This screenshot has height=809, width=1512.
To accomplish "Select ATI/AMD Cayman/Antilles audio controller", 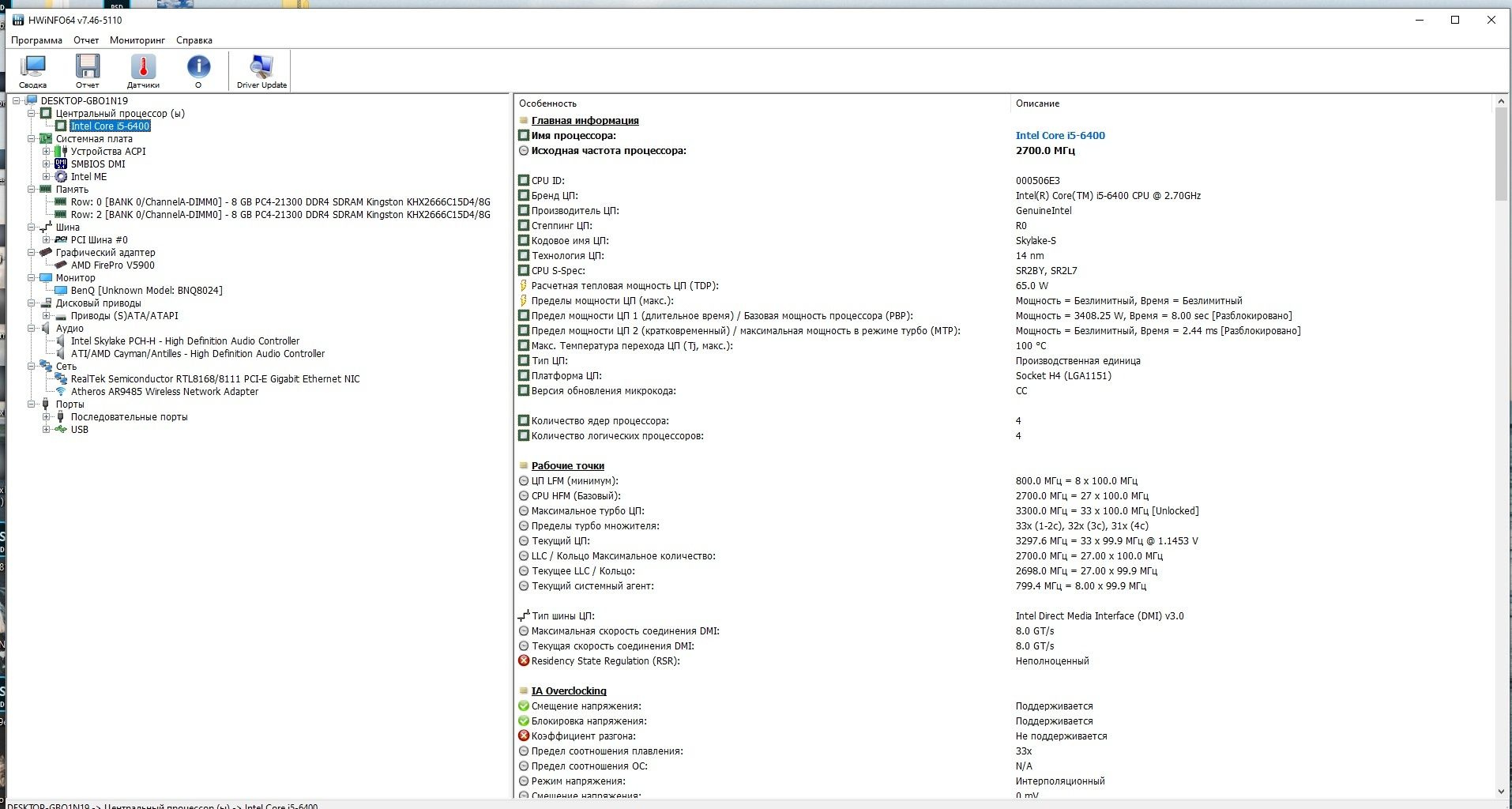I will click(197, 353).
